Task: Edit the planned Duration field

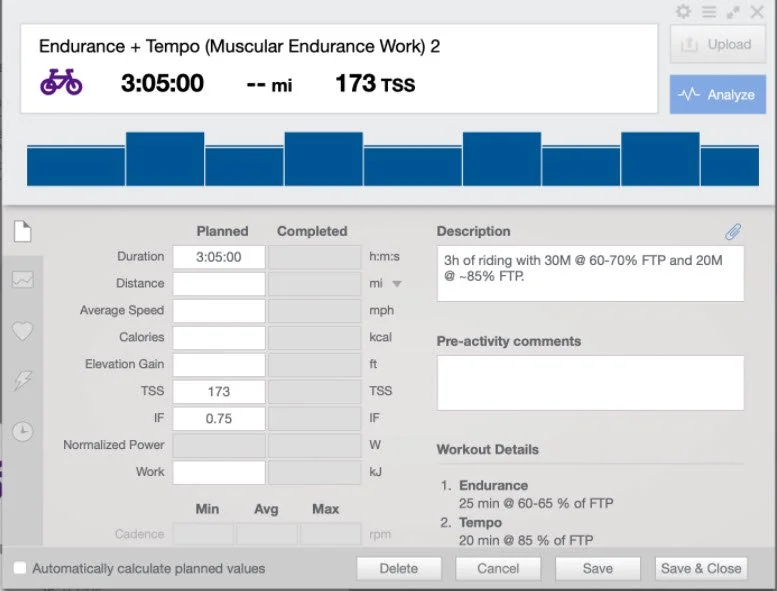Action: [x=219, y=257]
